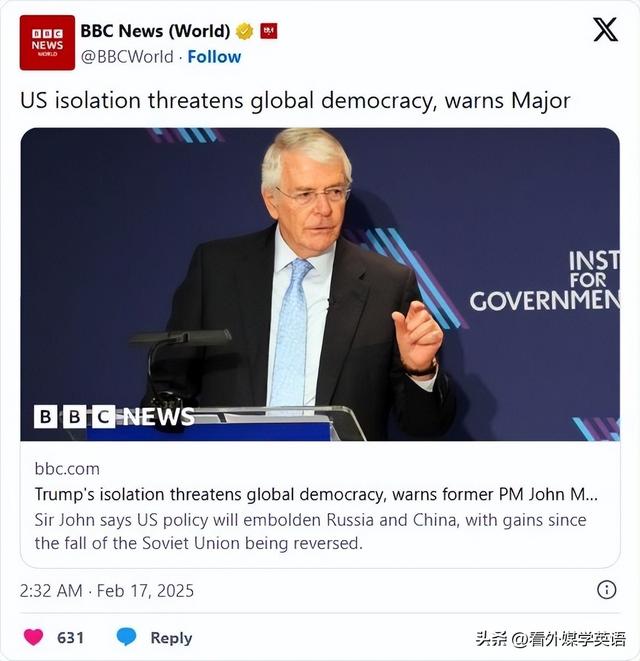Click the tweet text about US isolation

click(x=295, y=101)
